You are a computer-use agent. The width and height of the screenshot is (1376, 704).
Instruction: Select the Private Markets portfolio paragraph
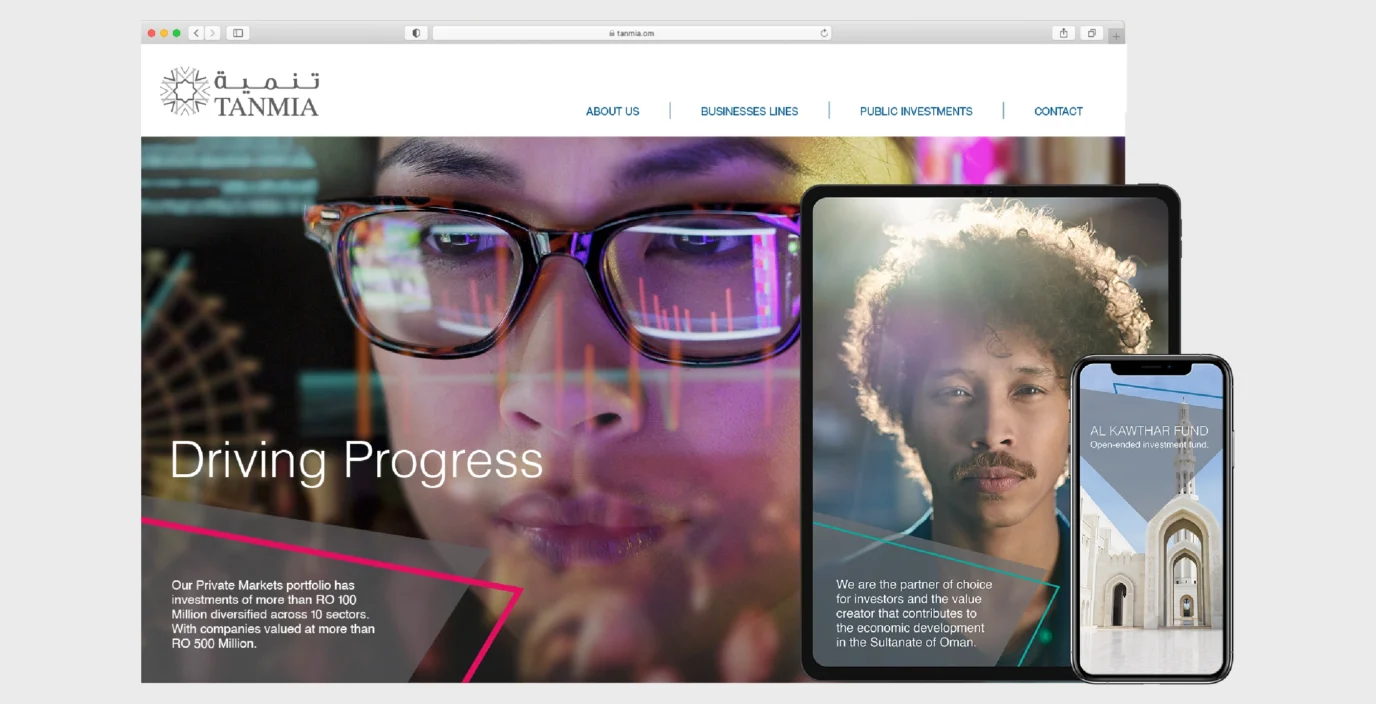(273, 614)
